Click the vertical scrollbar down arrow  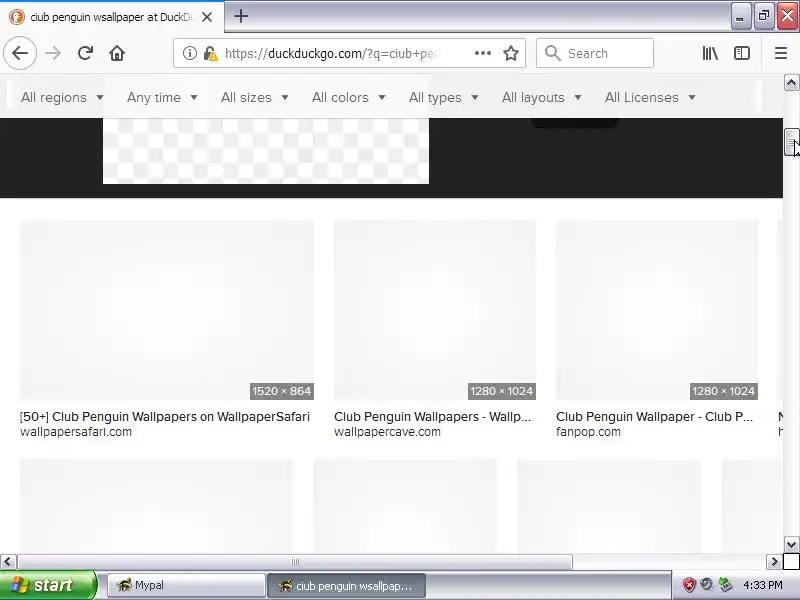tap(791, 544)
